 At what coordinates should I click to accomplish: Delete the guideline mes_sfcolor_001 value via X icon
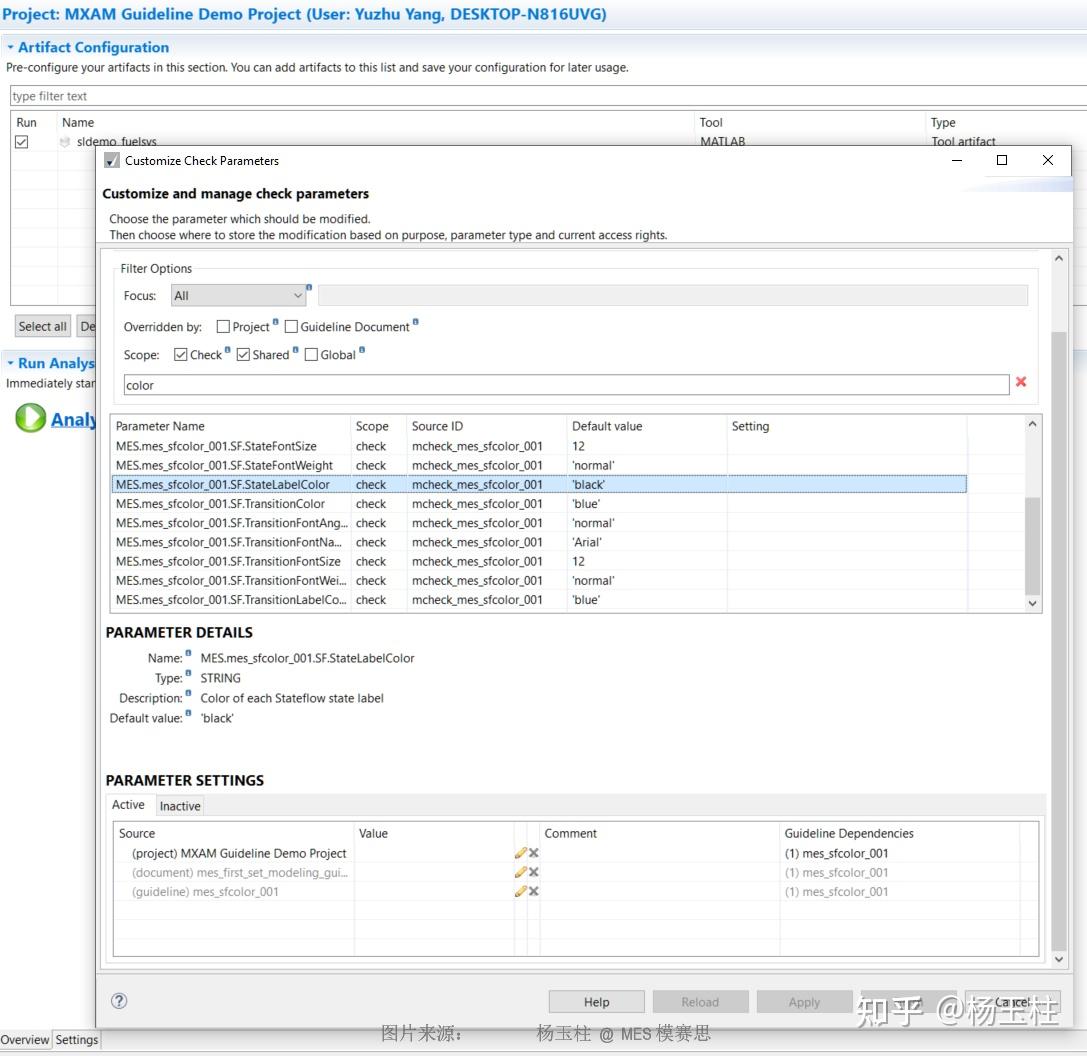click(x=533, y=891)
